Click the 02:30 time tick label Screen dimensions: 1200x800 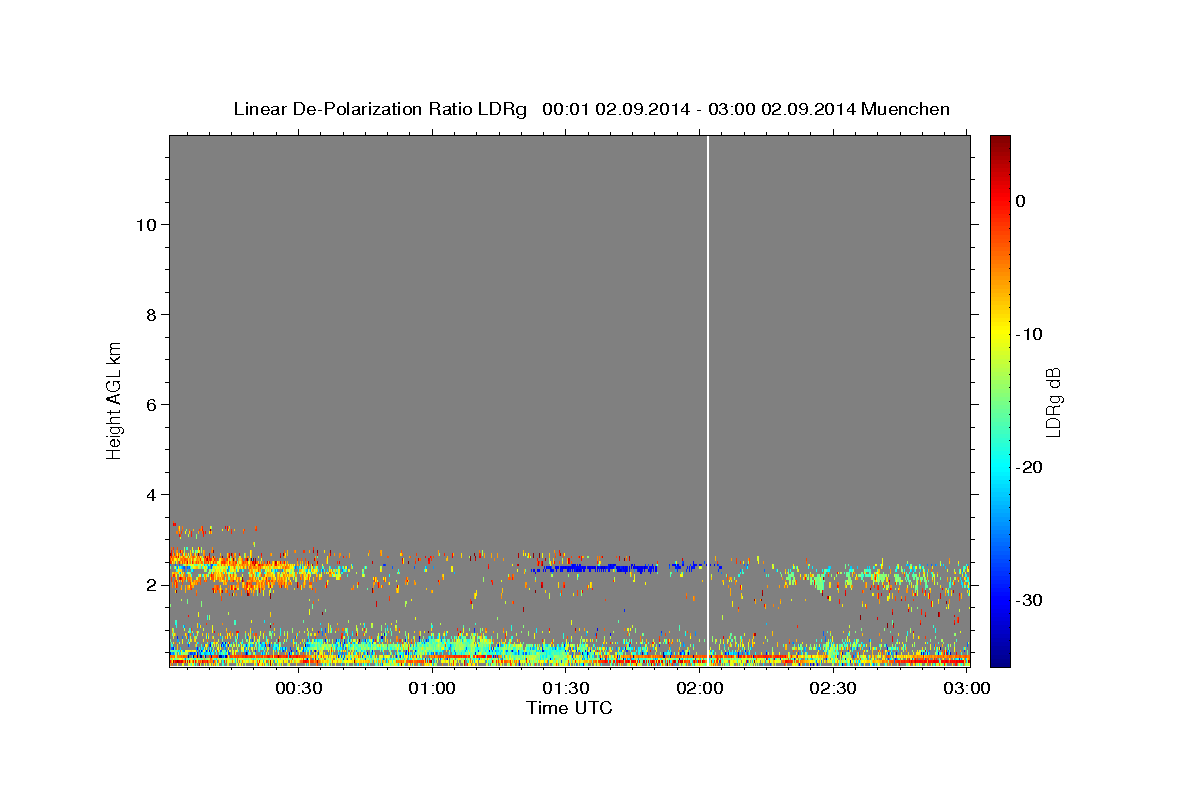(832, 688)
